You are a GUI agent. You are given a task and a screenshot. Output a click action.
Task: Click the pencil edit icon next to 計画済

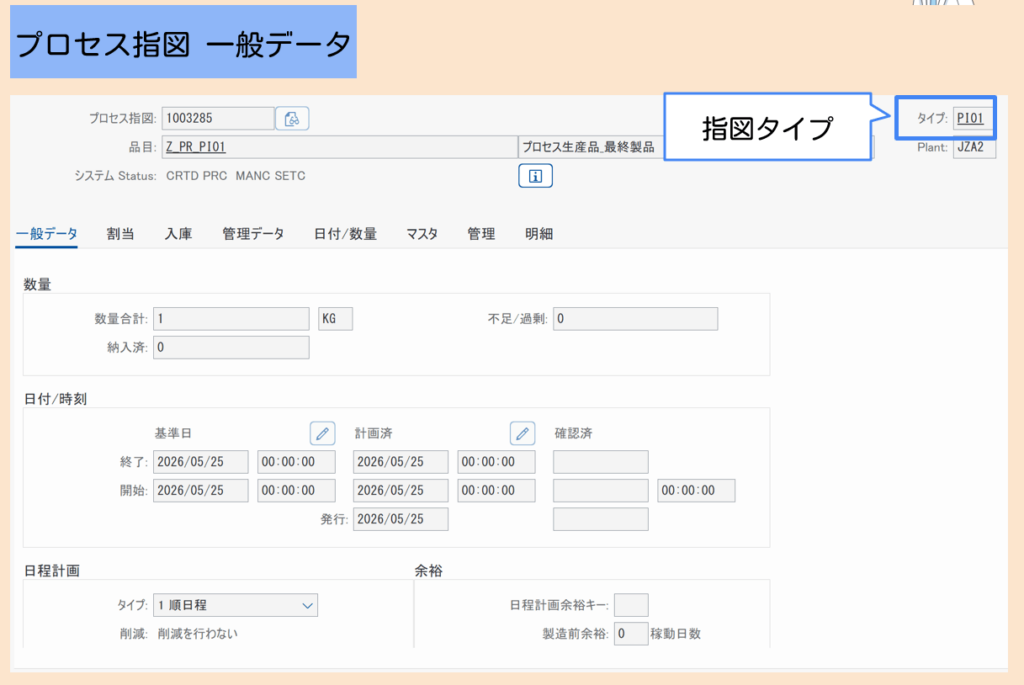pos(522,433)
